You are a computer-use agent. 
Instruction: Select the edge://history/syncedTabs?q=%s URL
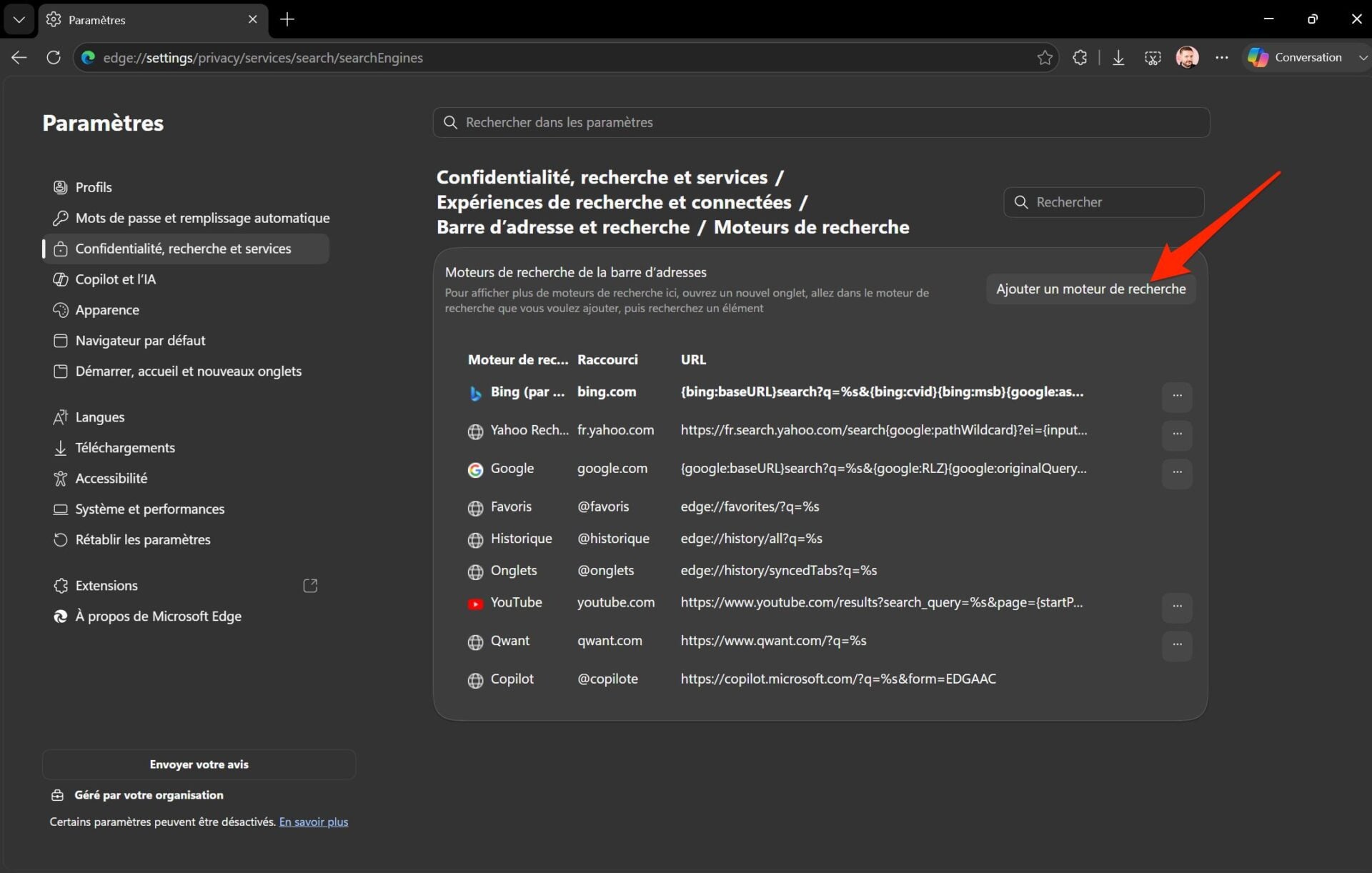(x=779, y=571)
